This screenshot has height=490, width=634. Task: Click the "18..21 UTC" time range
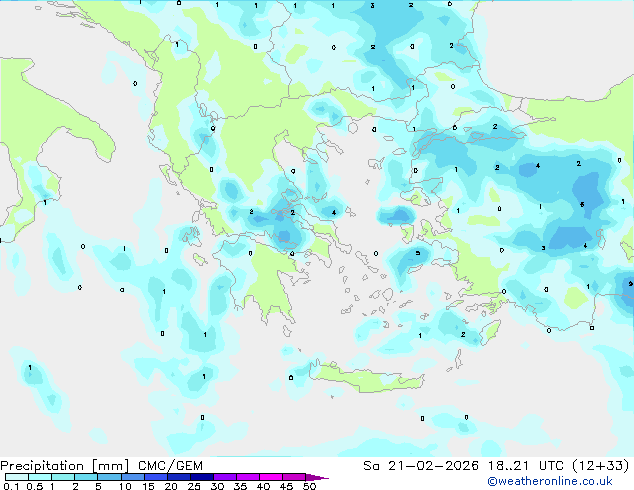pos(526,466)
